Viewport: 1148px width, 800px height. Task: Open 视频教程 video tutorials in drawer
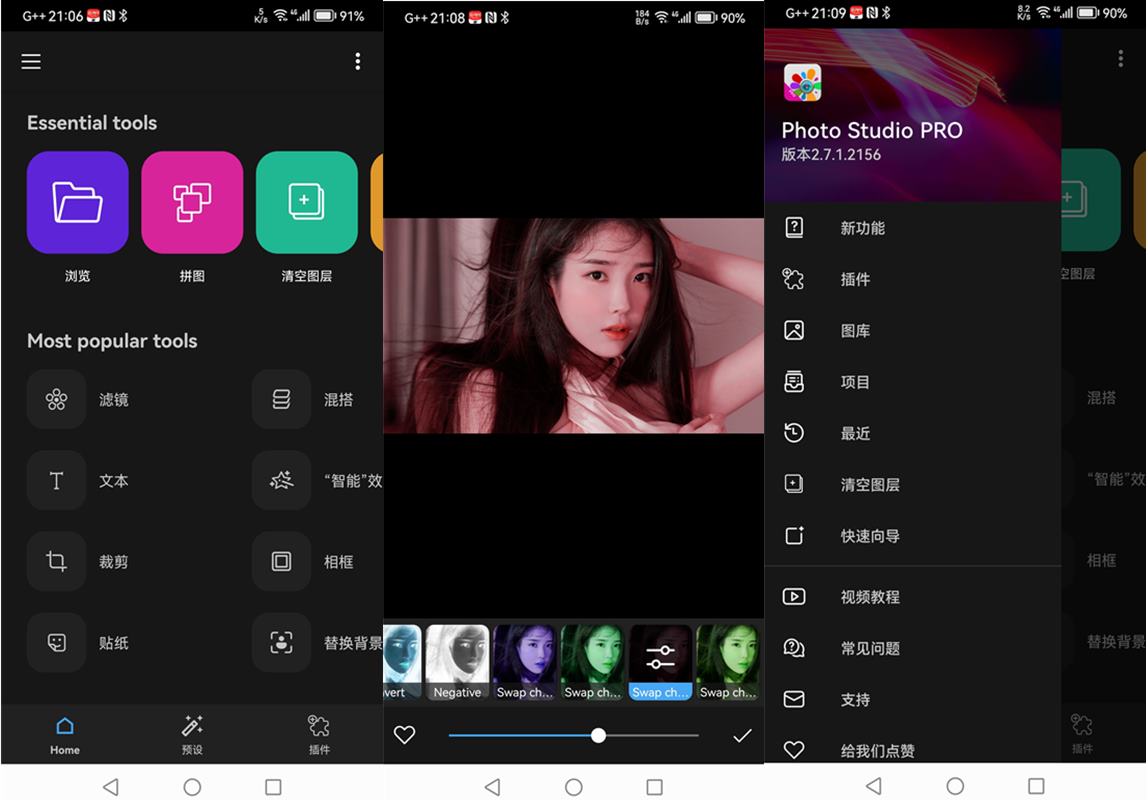pyautogui.click(x=869, y=597)
